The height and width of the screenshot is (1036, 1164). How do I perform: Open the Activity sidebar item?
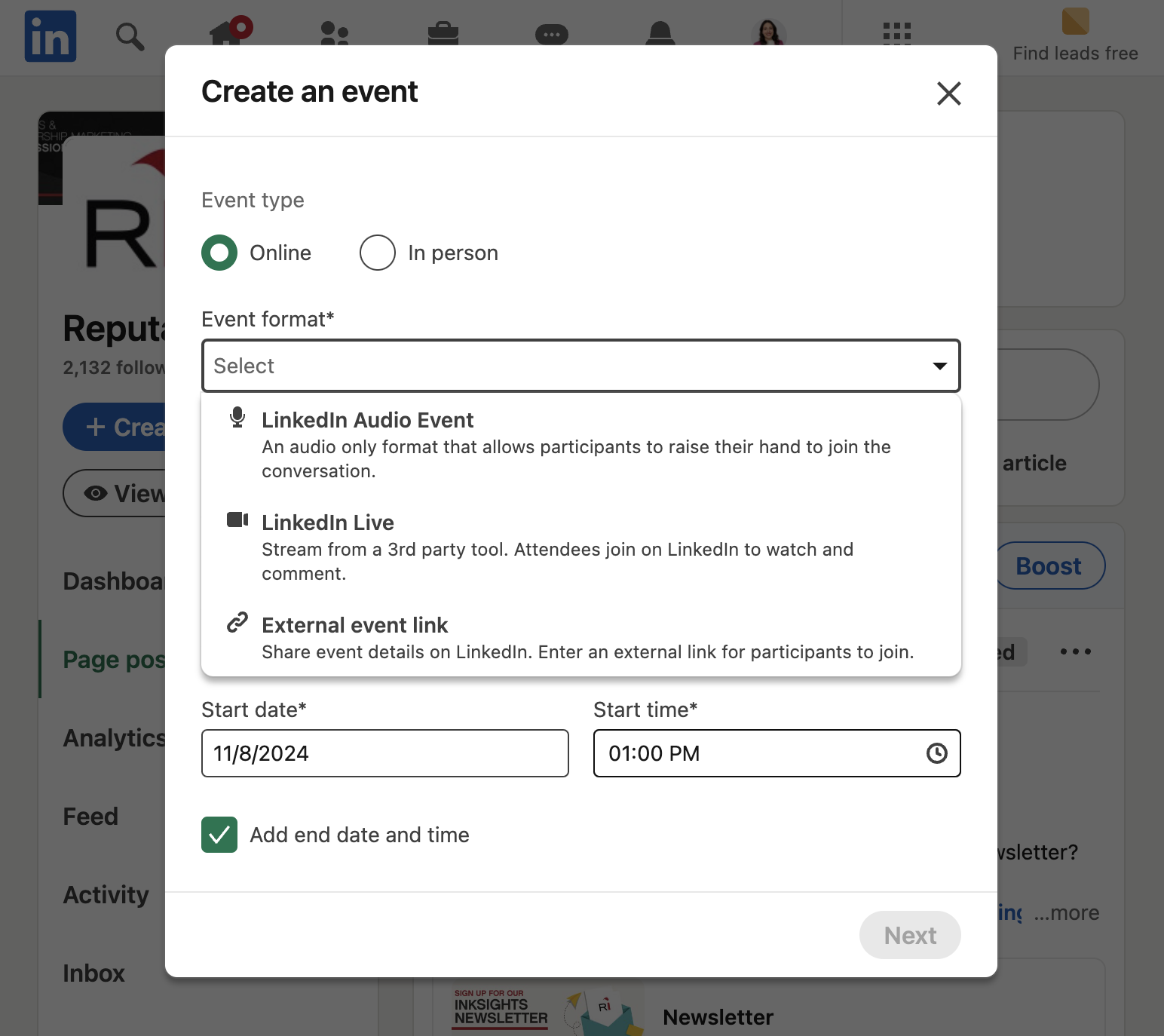point(106,895)
